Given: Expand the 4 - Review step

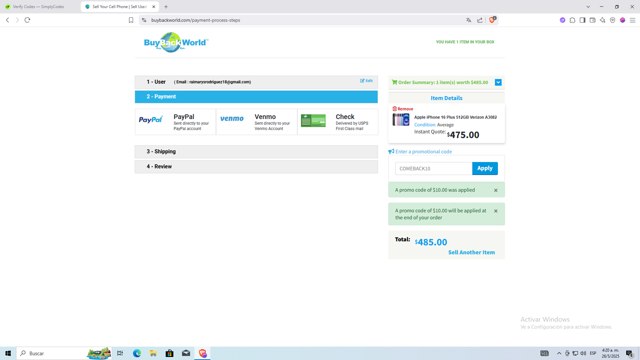Looking at the screenshot, I should click(256, 167).
